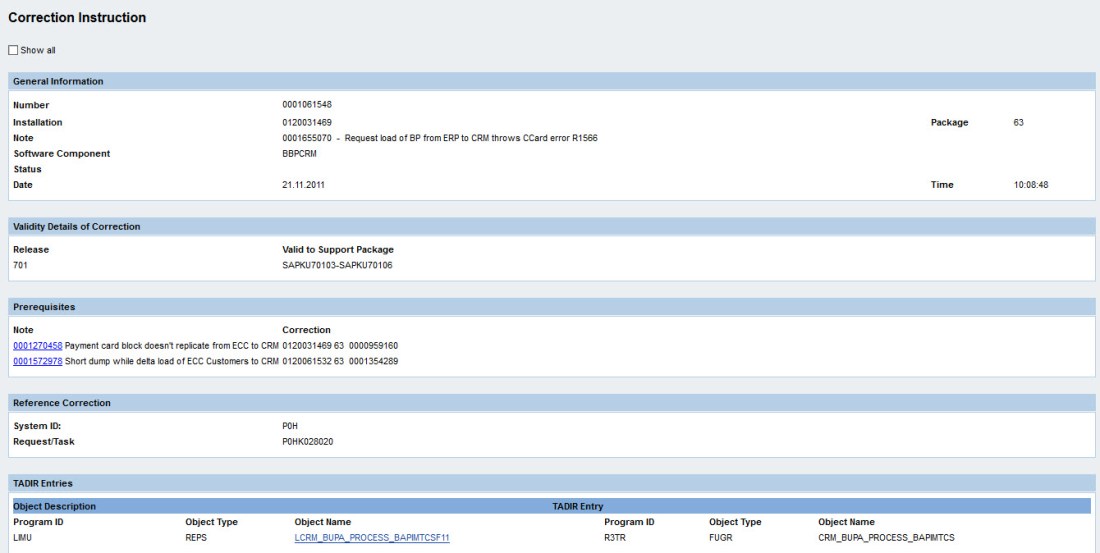Click the General Information section header
Image resolution: width=1100 pixels, height=553 pixels.
[58, 81]
